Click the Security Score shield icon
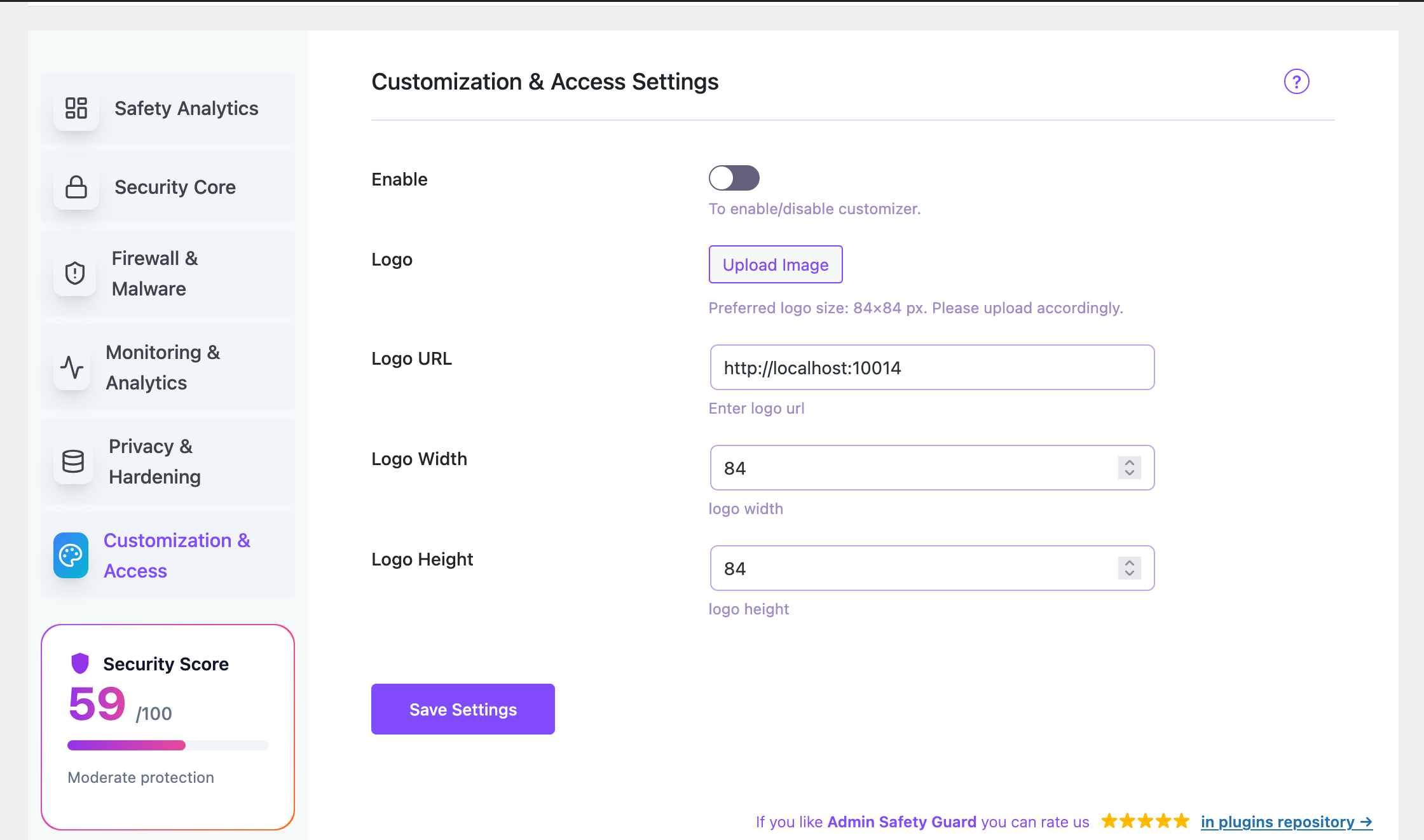 [x=79, y=663]
